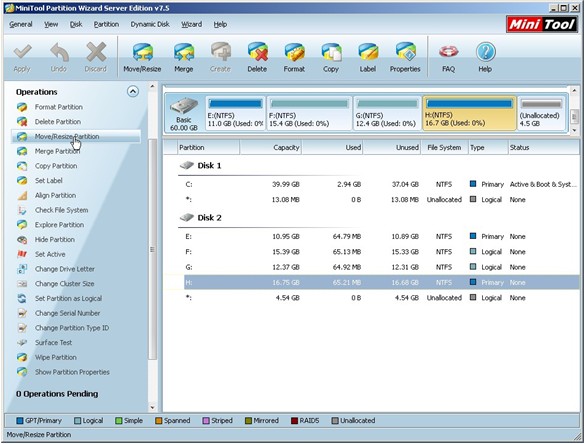The height and width of the screenshot is (444, 585).
Task: Open the Properties toolbar icon
Action: (x=405, y=52)
